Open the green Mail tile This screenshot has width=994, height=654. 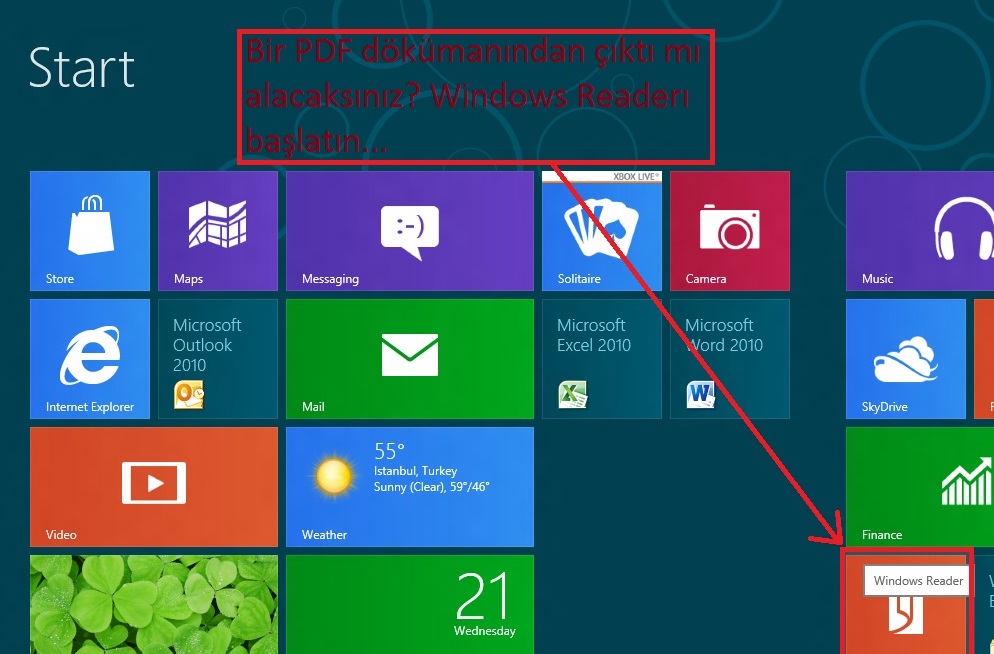pyautogui.click(x=410, y=359)
